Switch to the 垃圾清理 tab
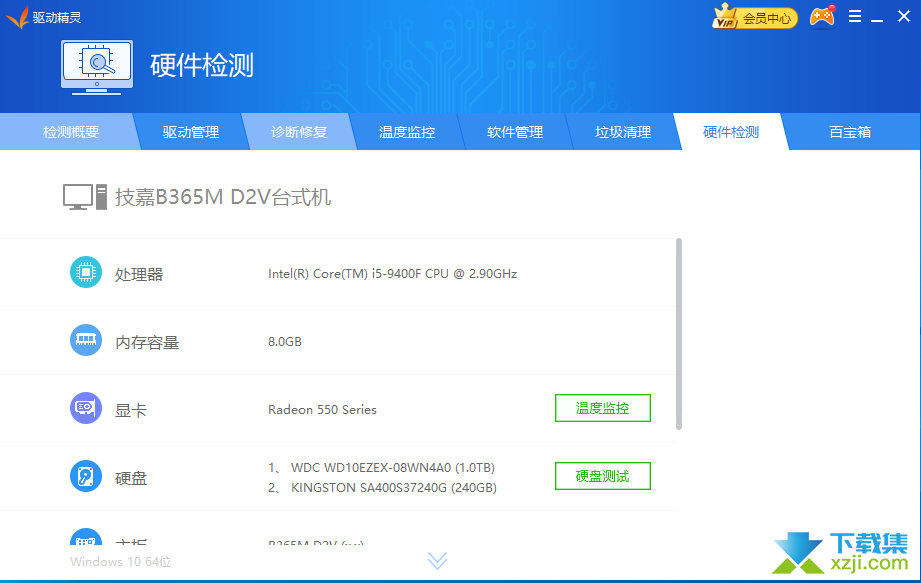Screen dimensions: 921x583 click(623, 132)
